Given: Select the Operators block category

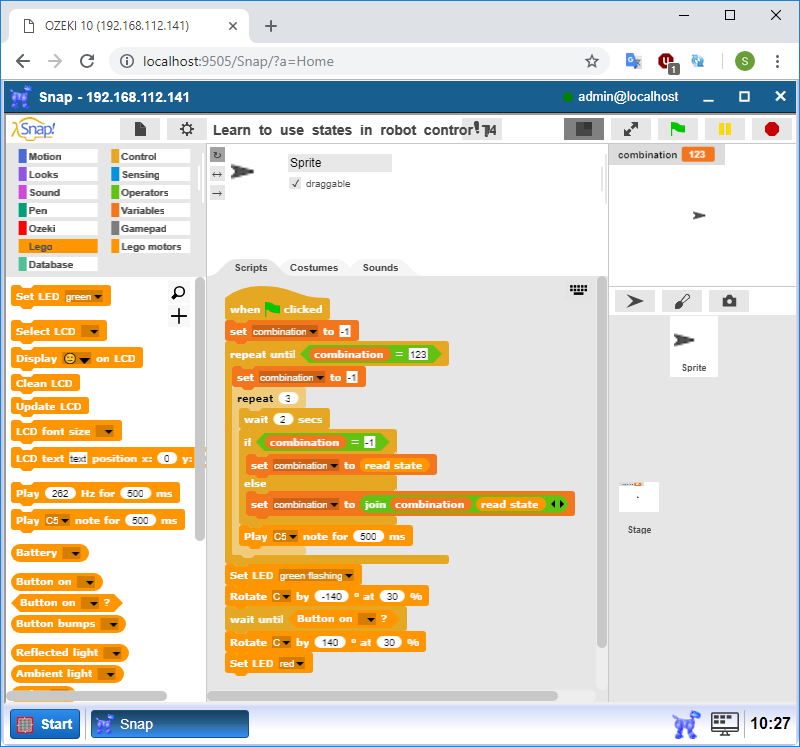Looking at the screenshot, I should pos(151,192).
